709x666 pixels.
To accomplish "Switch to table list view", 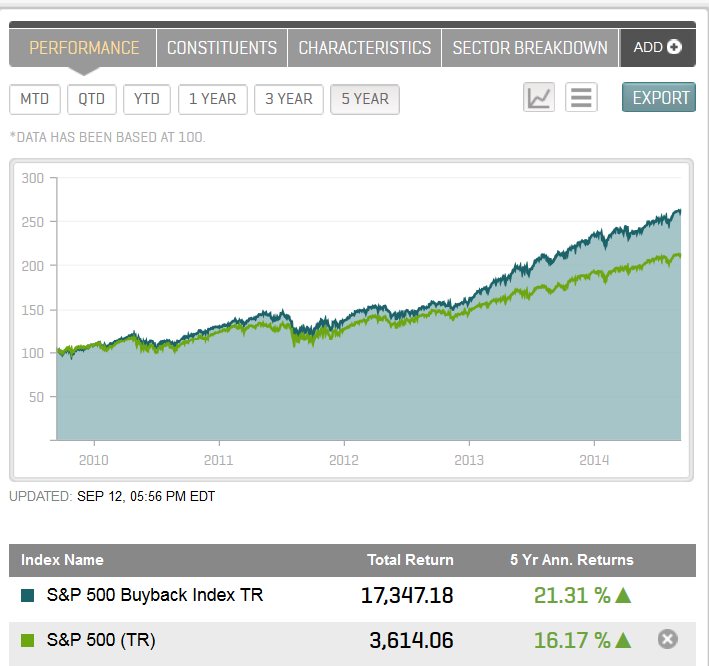I will click(581, 98).
